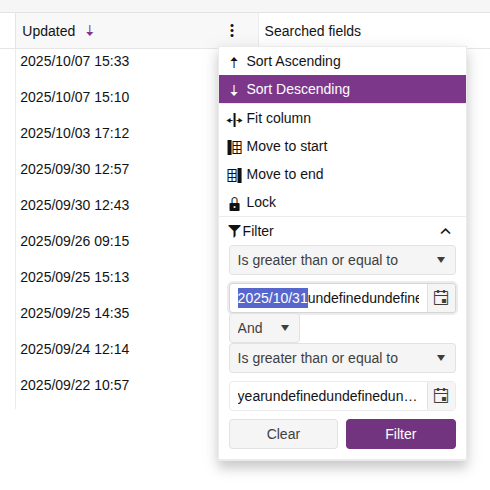The image size is (490, 490).
Task: Open calendar picker for second filter date
Action: pyautogui.click(x=441, y=396)
